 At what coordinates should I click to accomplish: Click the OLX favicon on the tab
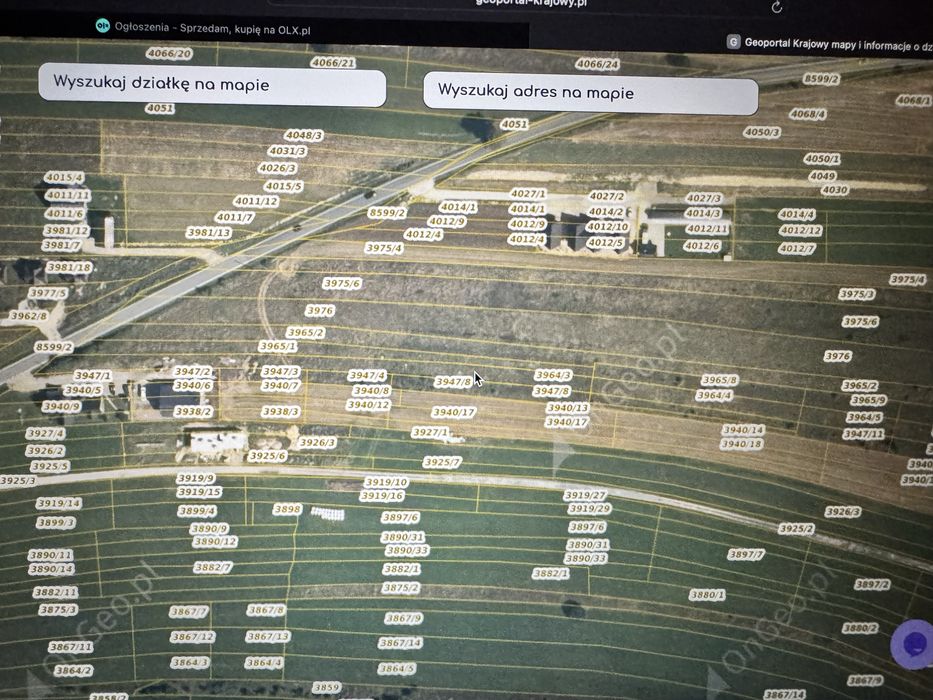tap(102, 26)
